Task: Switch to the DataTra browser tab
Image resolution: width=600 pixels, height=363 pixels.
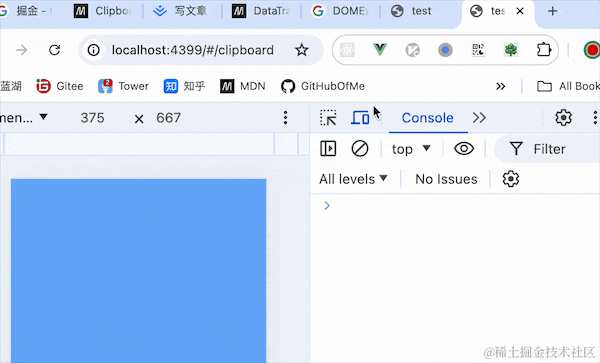Action: click(x=261, y=11)
